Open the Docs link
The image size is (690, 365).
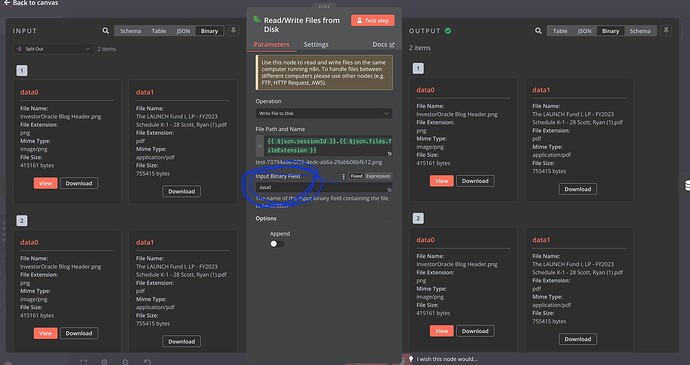coord(383,44)
